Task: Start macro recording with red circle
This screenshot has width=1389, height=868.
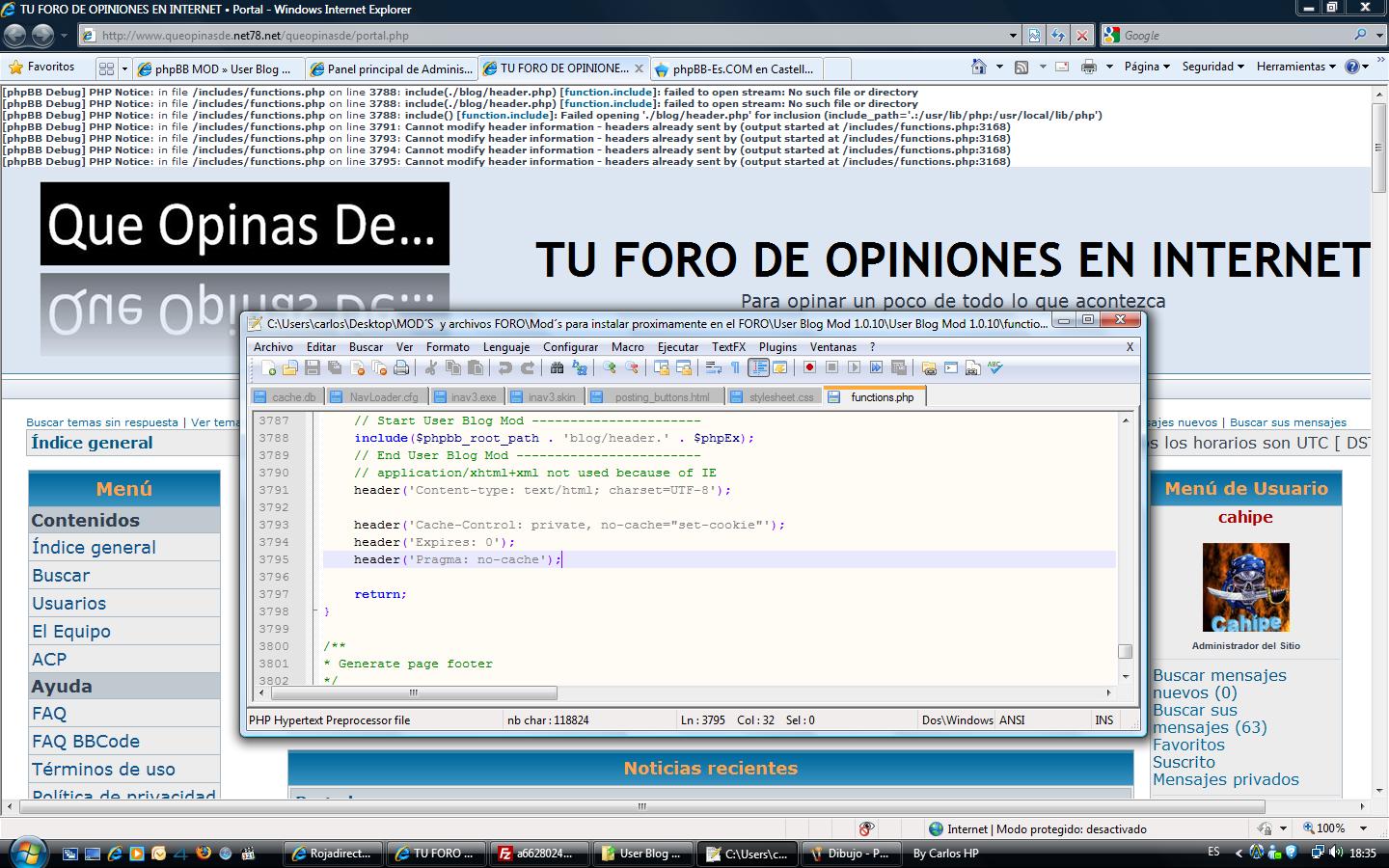Action: (x=810, y=367)
